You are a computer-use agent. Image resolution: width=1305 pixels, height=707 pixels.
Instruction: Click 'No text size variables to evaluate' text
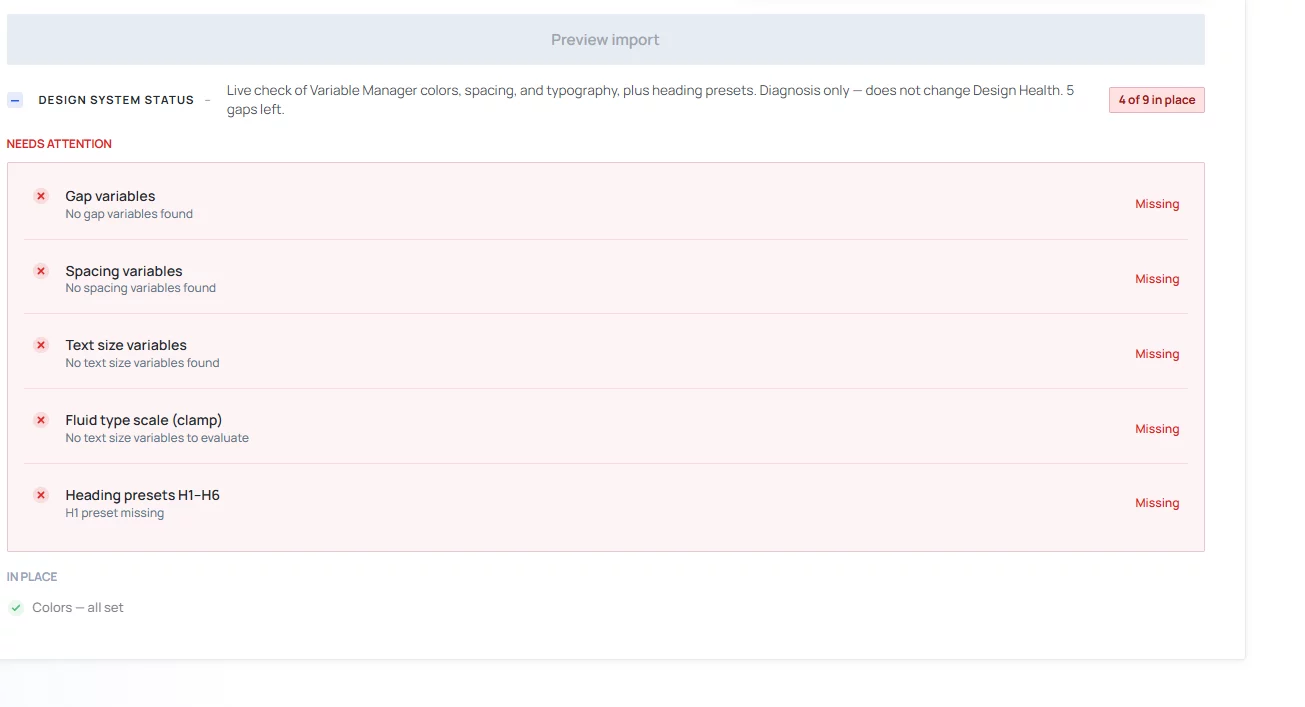pos(157,438)
